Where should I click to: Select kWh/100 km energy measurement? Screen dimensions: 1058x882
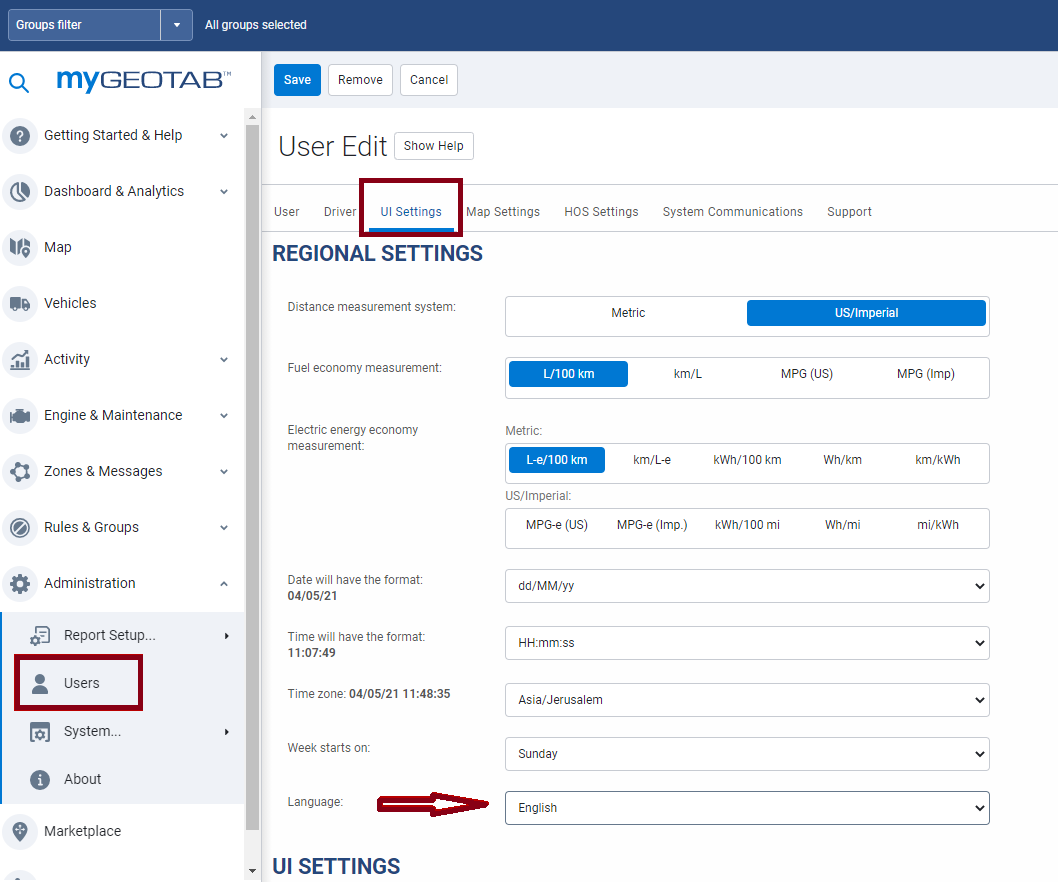point(747,460)
